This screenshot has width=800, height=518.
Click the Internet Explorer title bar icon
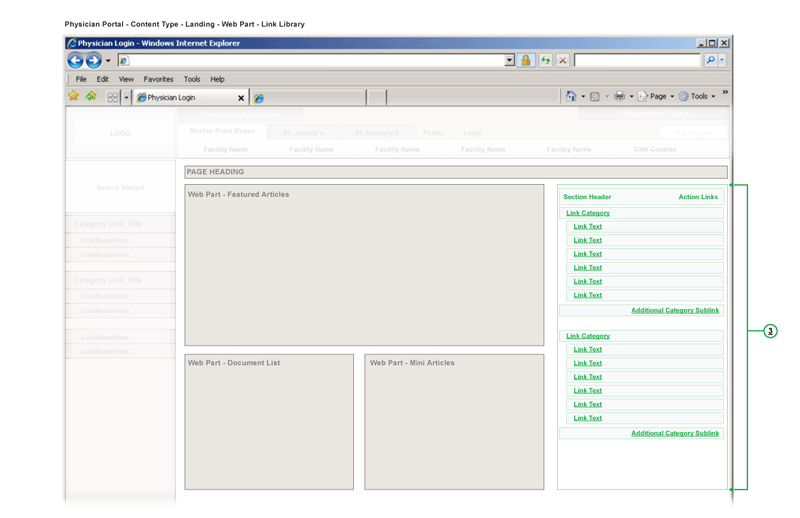tap(72, 43)
